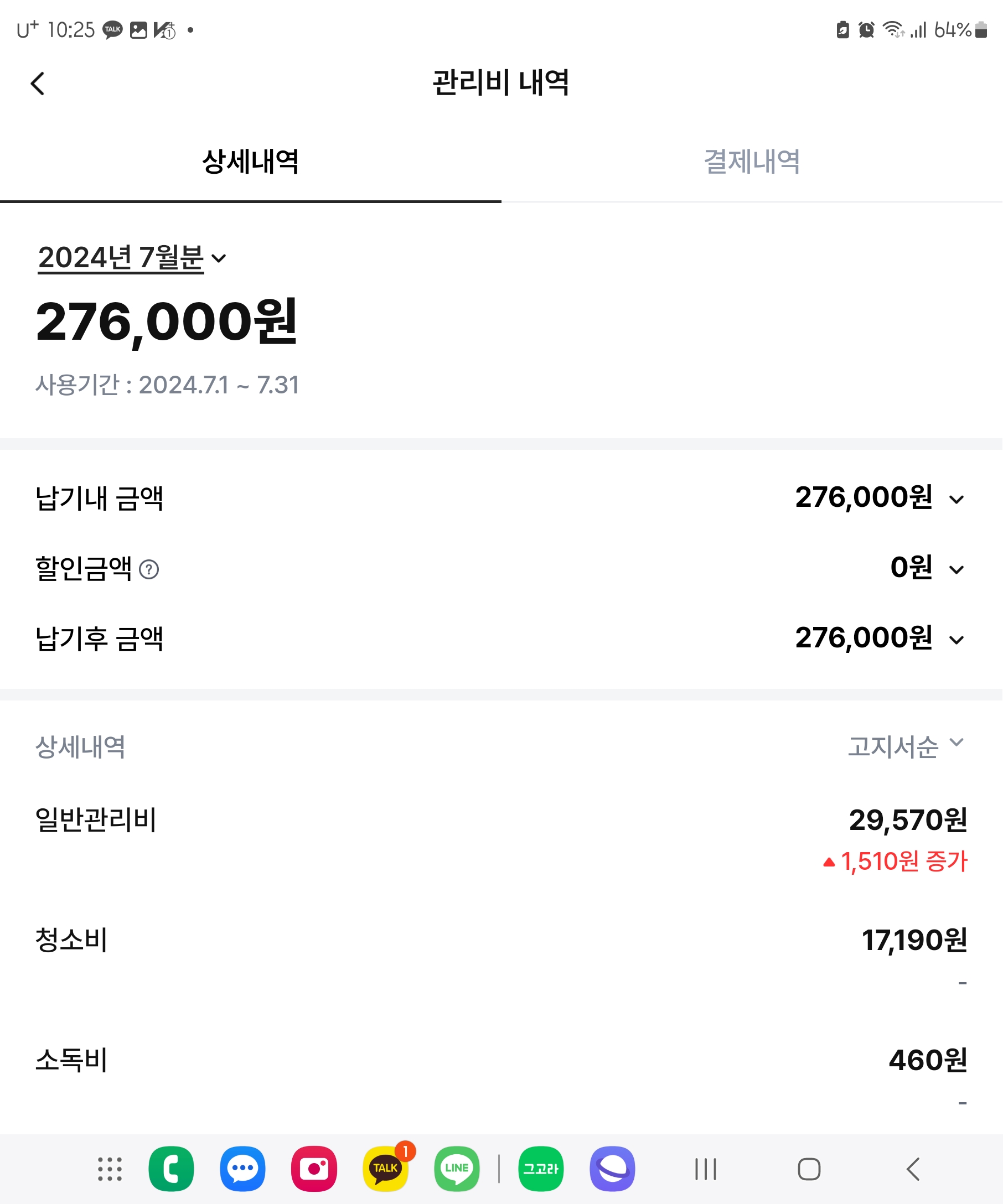The height and width of the screenshot is (1204, 1003).
Task: Open the green 그고라 app
Action: [541, 1169]
